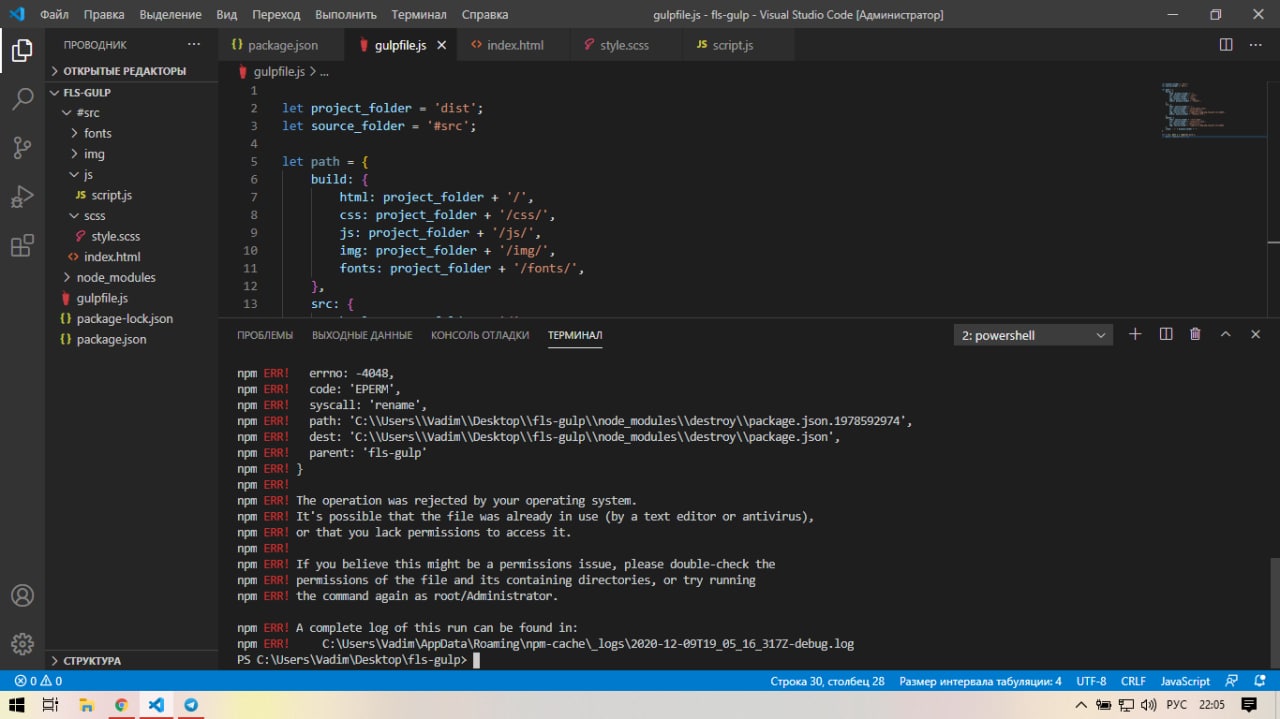Open the Справка menu
The width and height of the screenshot is (1280, 719).
(x=485, y=15)
